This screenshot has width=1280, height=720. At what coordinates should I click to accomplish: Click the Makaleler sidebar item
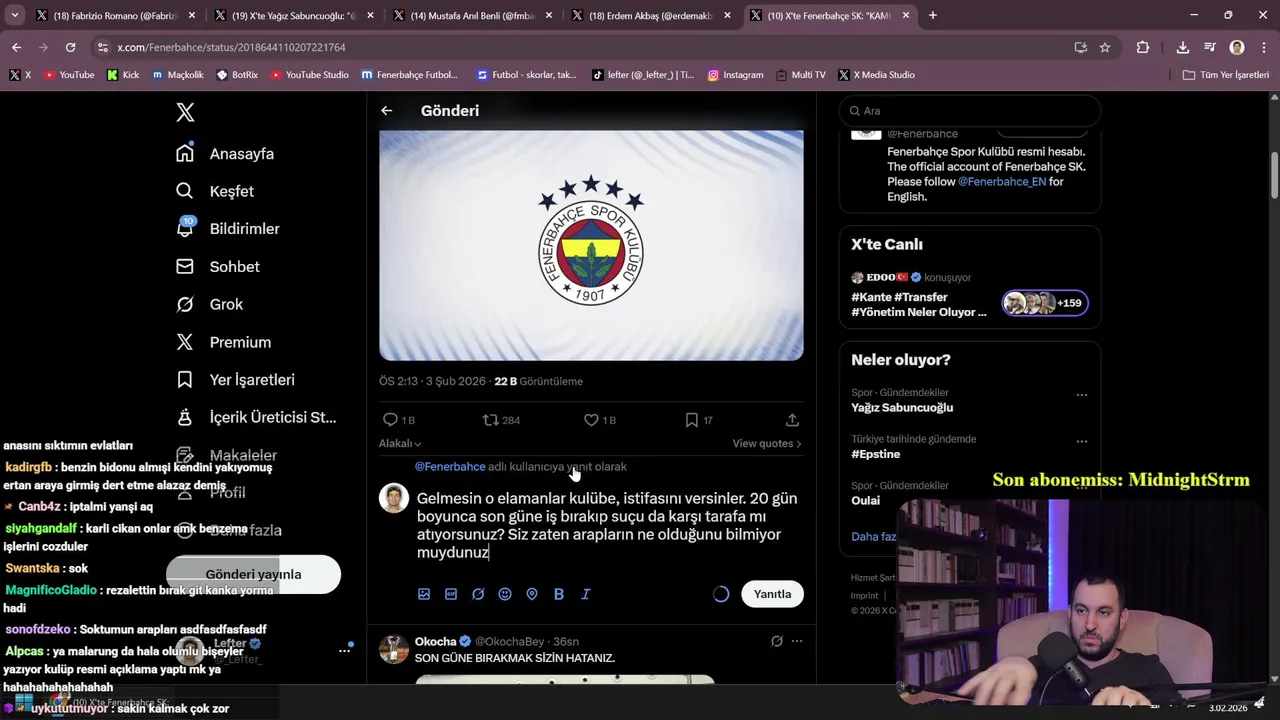226,455
